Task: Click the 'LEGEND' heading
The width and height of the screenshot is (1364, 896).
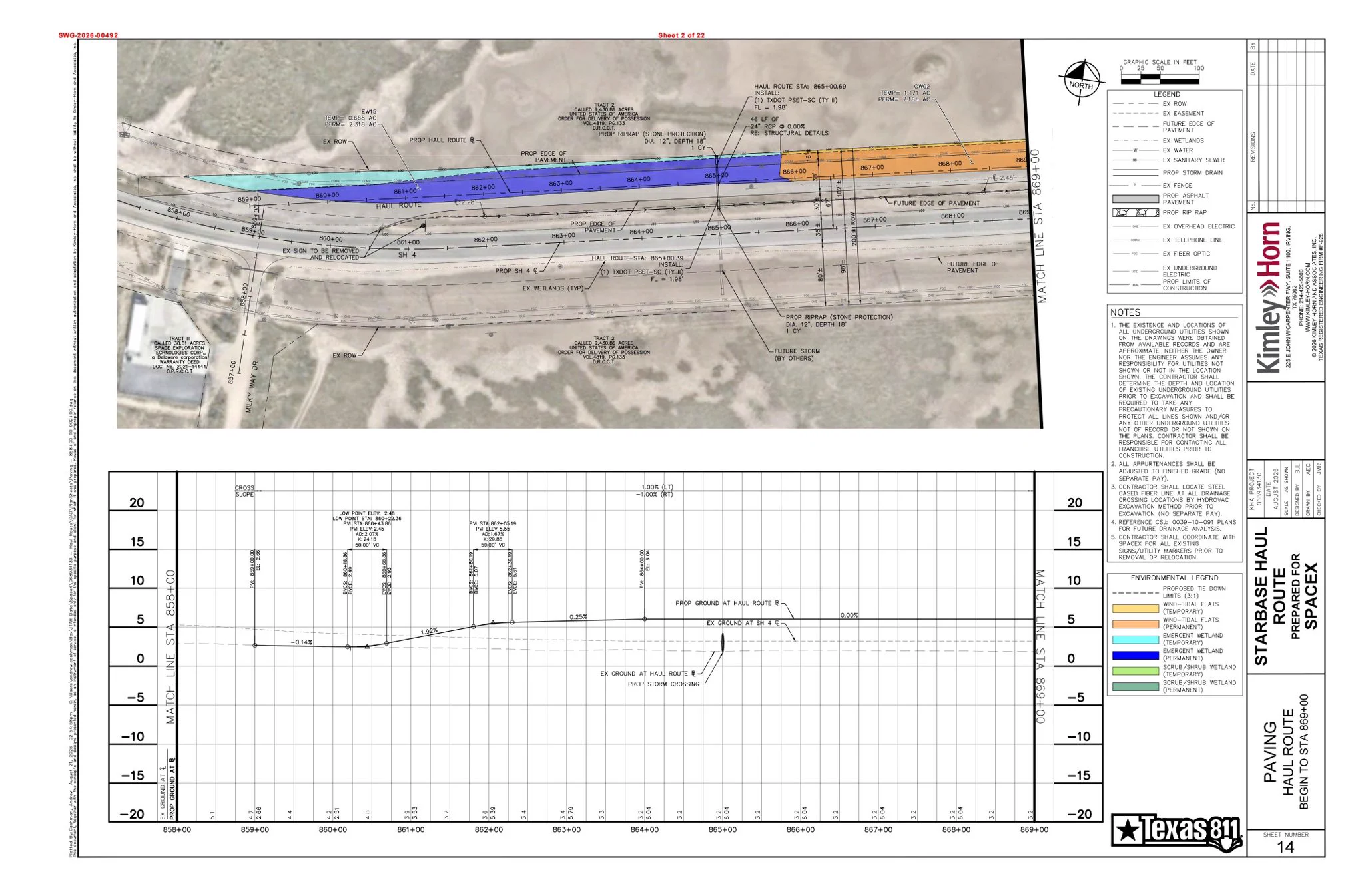Action: [x=1167, y=95]
